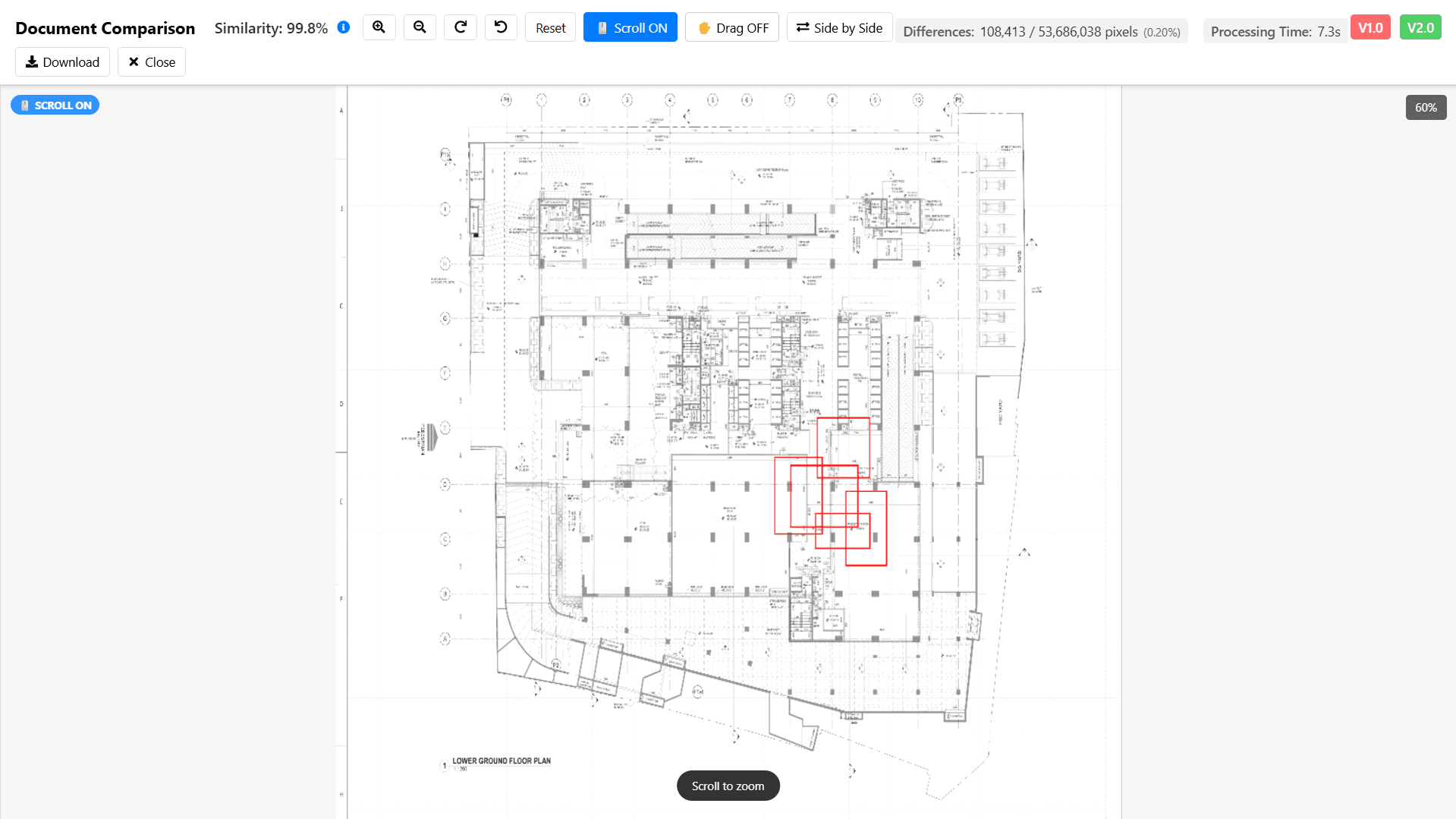The image size is (1456, 819).
Task: Click the Differences pixel count text
Action: point(1042,32)
